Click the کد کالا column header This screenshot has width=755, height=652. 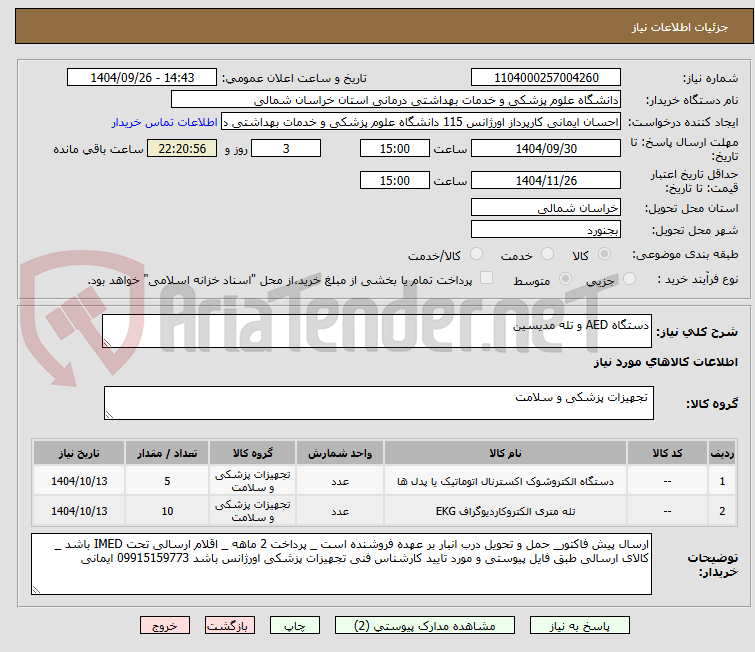click(x=667, y=453)
